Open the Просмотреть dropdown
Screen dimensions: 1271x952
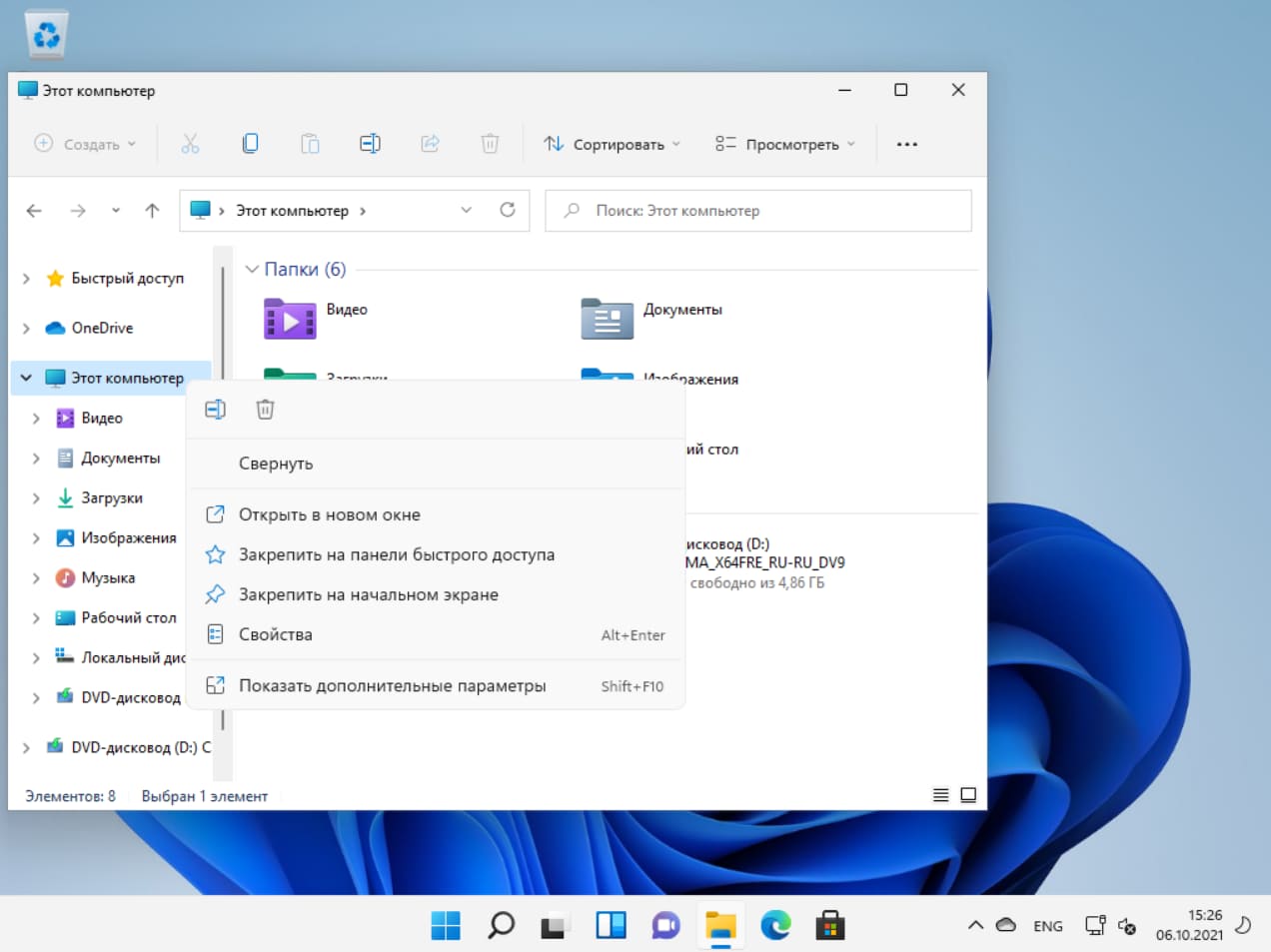pyautogui.click(x=785, y=144)
